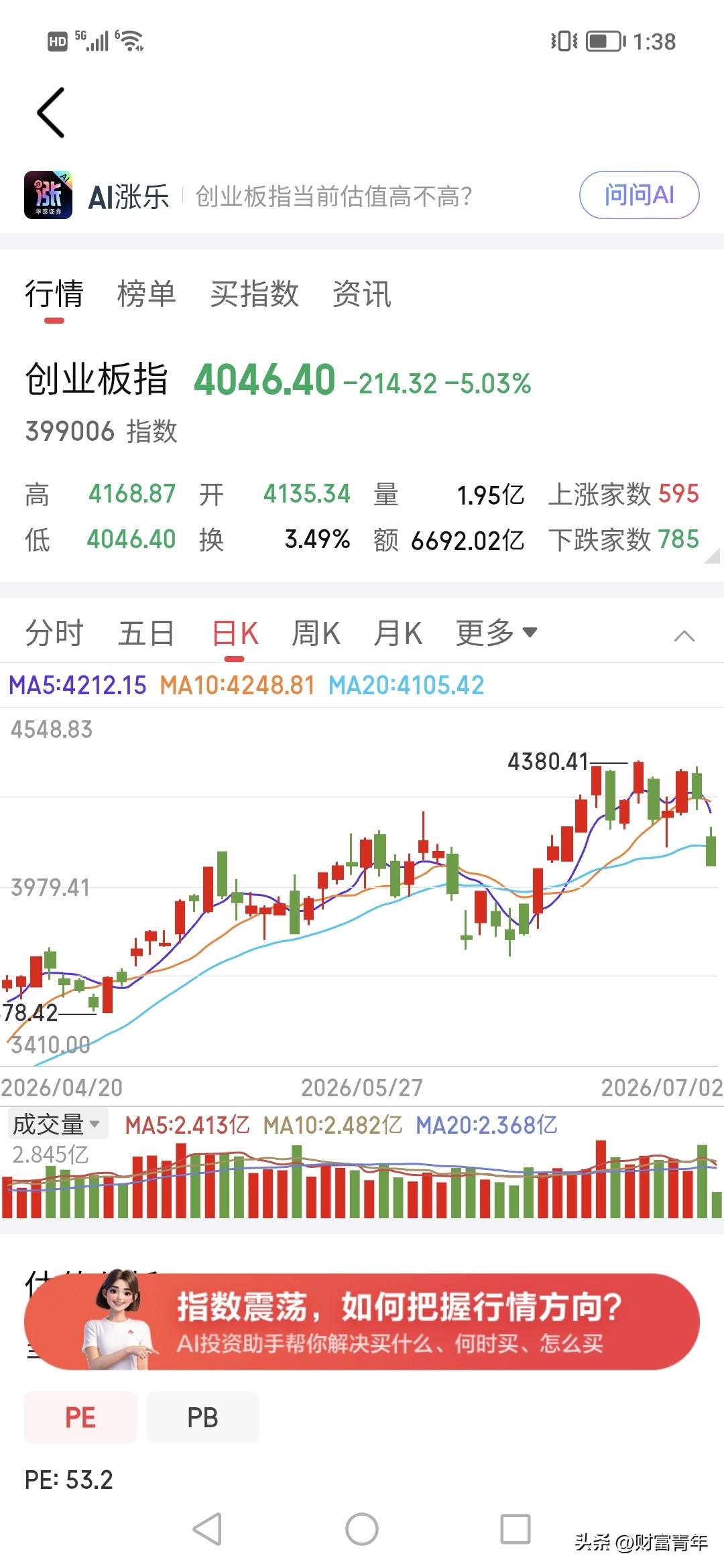Tap the 上涨家数 595 value

(x=678, y=494)
